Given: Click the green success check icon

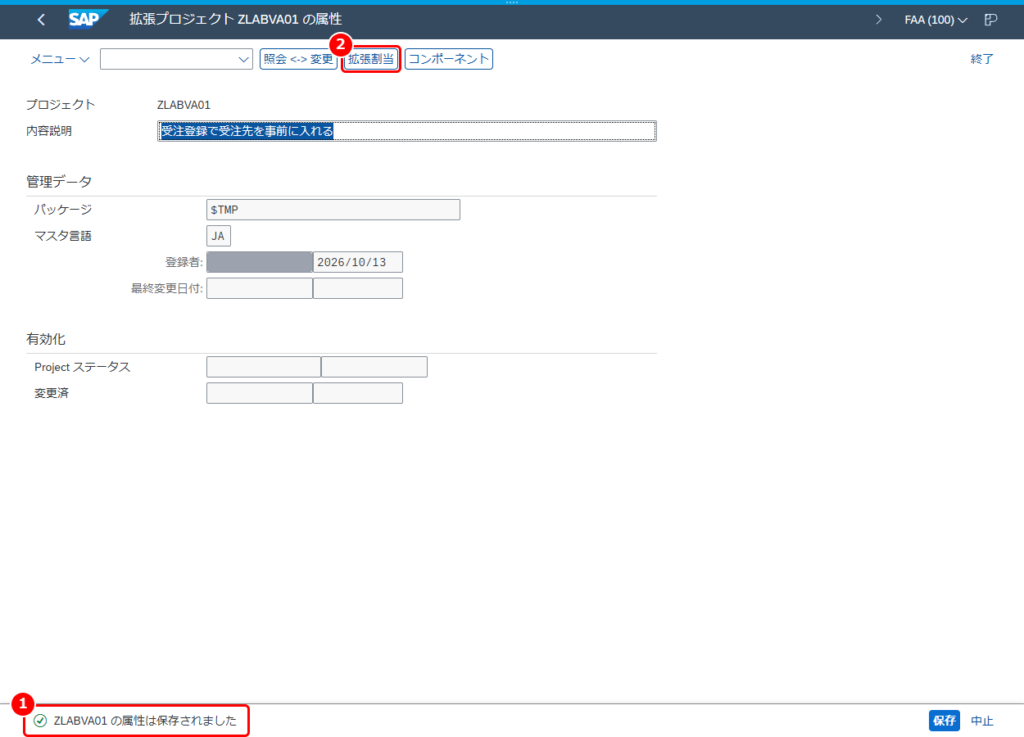Looking at the screenshot, I should [40, 721].
